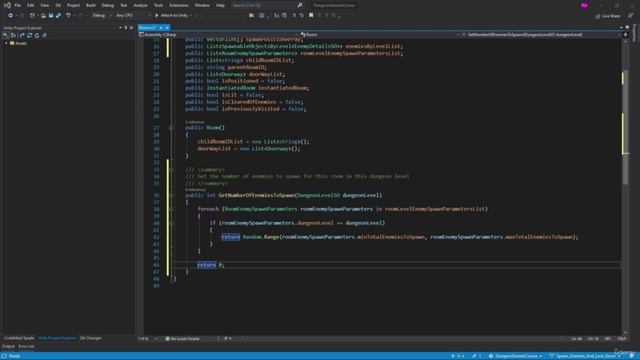Viewport: 640px width, 360px height.
Task: Click the Spawn_Enemies branch in status bar
Action: tap(584, 356)
